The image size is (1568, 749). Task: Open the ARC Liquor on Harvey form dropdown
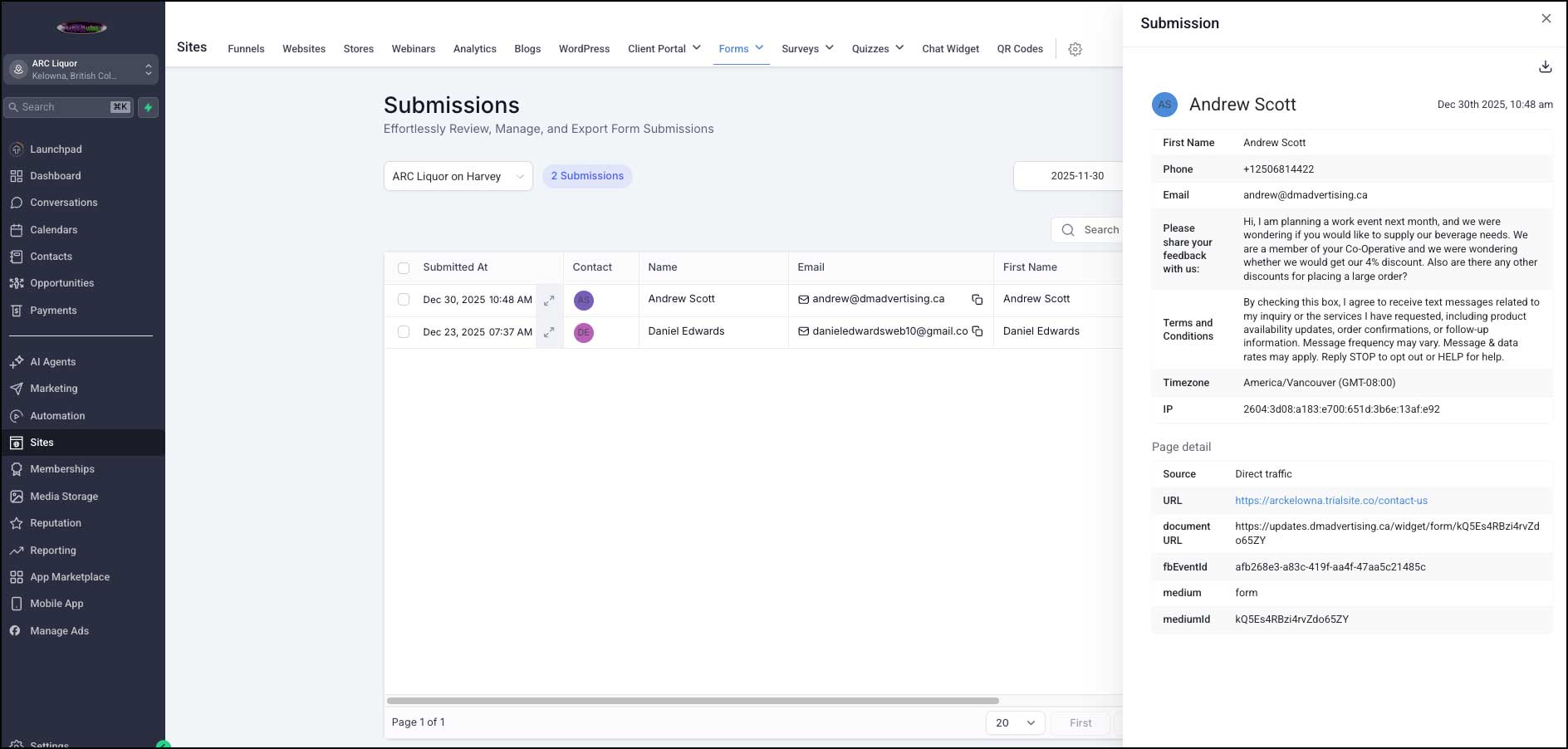click(458, 176)
